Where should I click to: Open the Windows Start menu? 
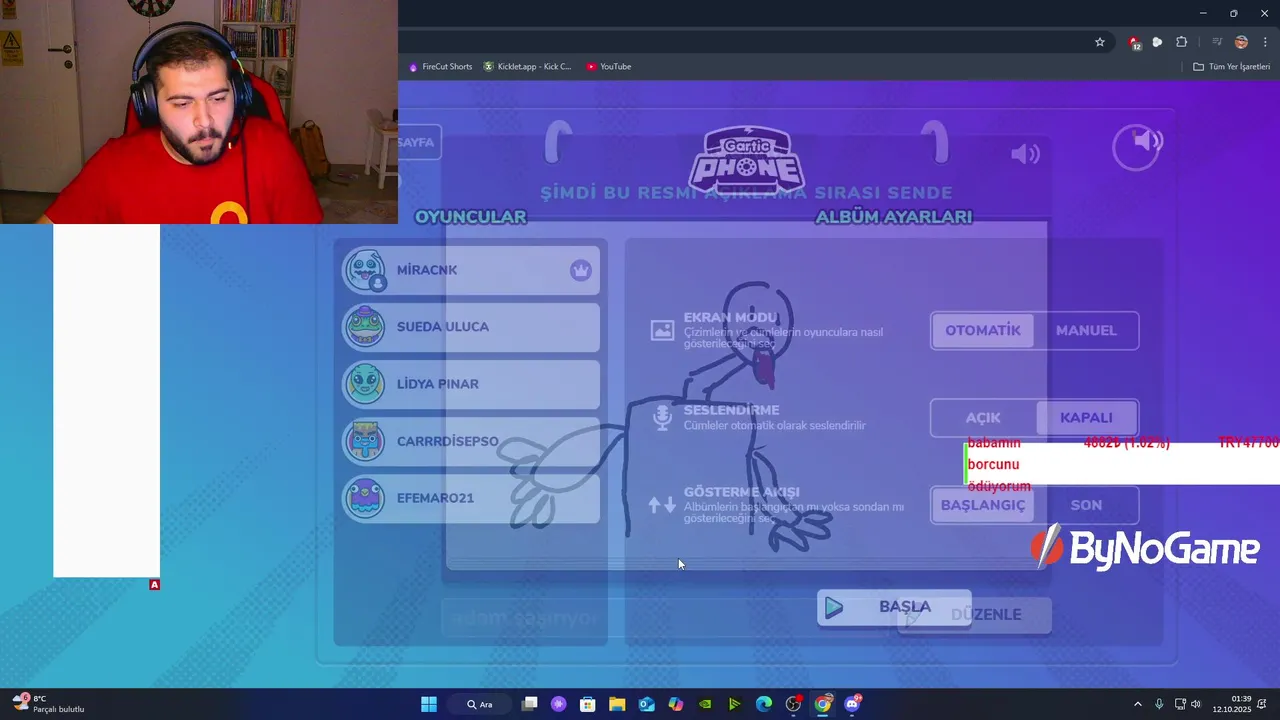tap(429, 704)
